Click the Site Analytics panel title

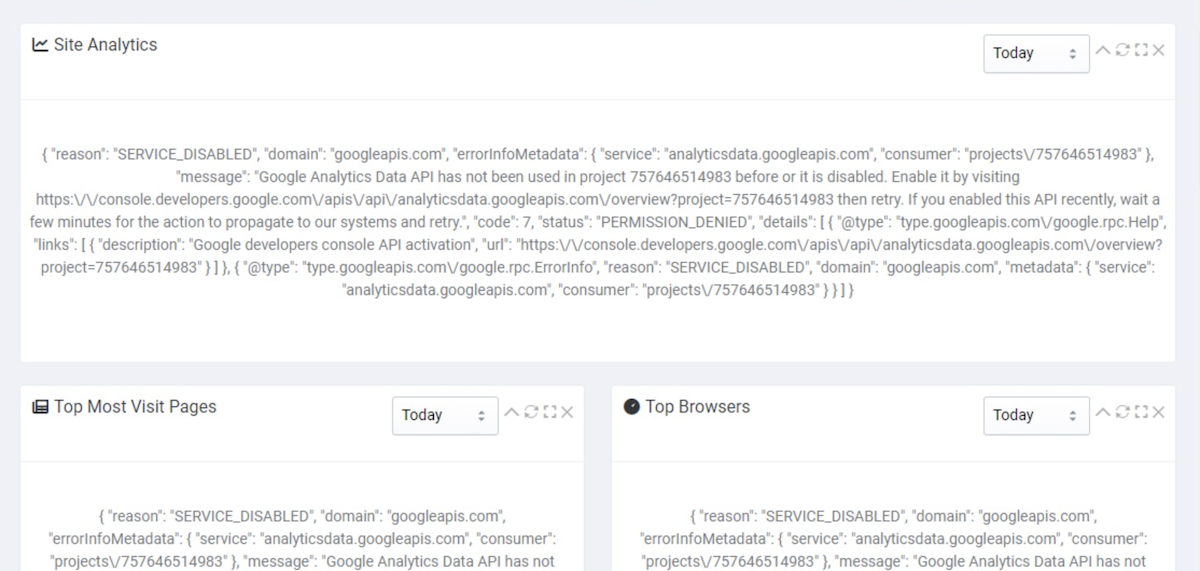[105, 45]
